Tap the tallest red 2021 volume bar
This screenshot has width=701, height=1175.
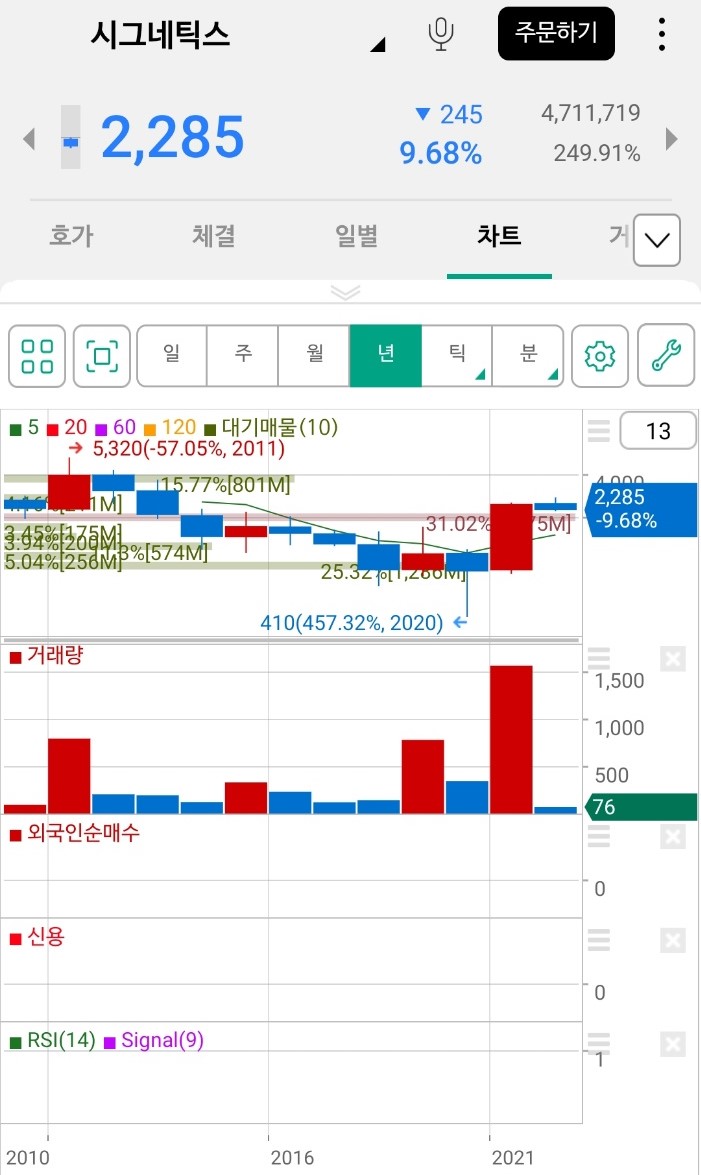[511, 740]
